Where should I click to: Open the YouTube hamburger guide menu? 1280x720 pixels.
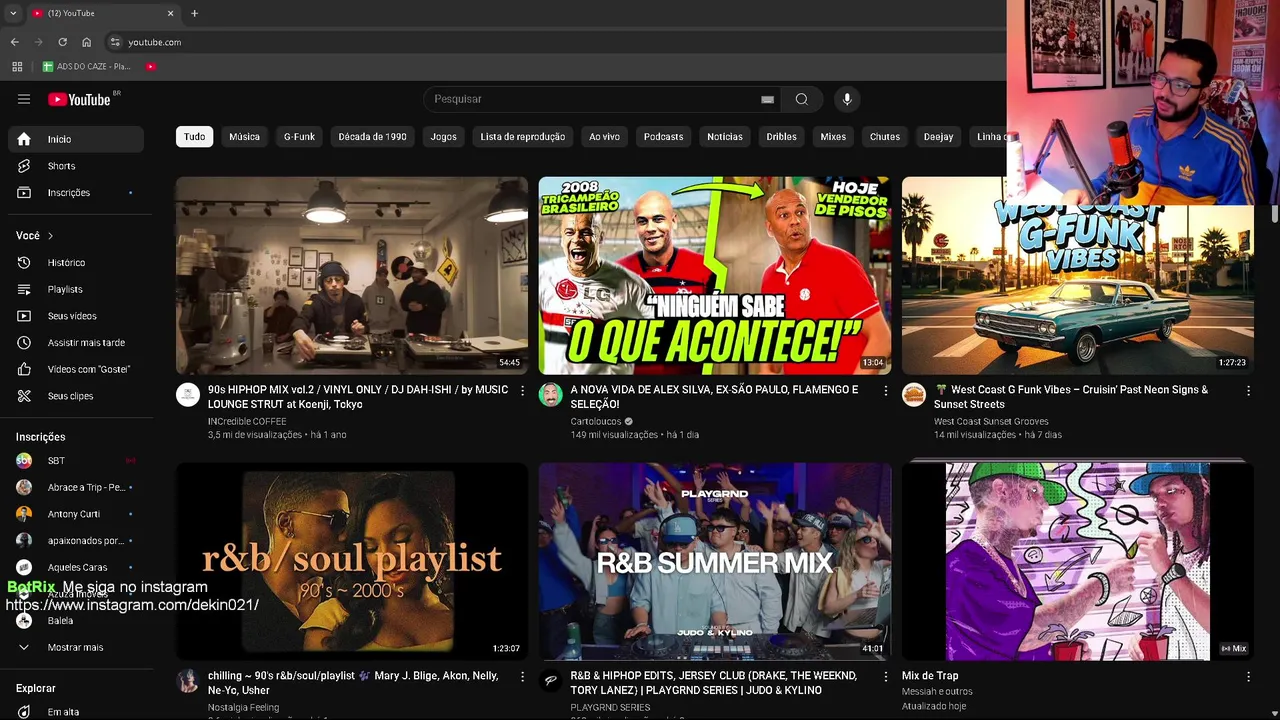point(24,99)
